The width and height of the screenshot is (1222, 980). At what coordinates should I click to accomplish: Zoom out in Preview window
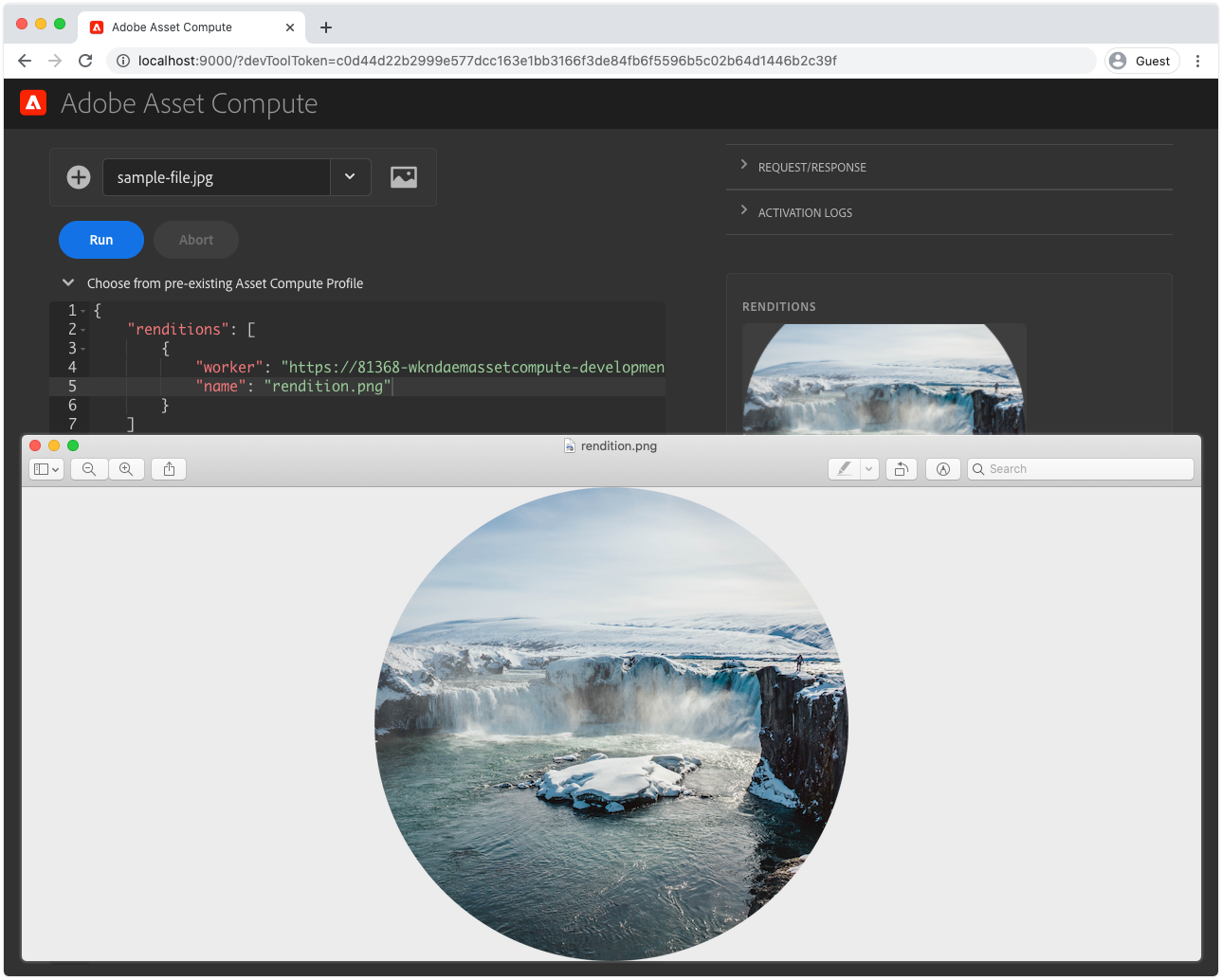click(x=89, y=469)
